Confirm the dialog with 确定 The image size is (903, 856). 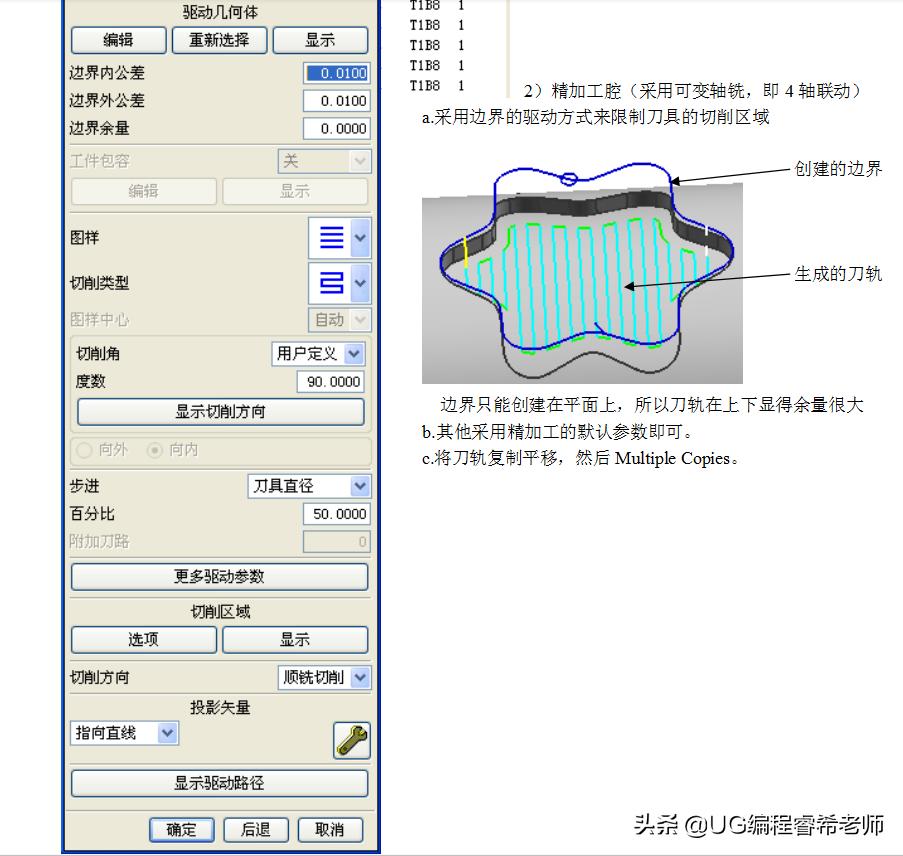click(181, 830)
